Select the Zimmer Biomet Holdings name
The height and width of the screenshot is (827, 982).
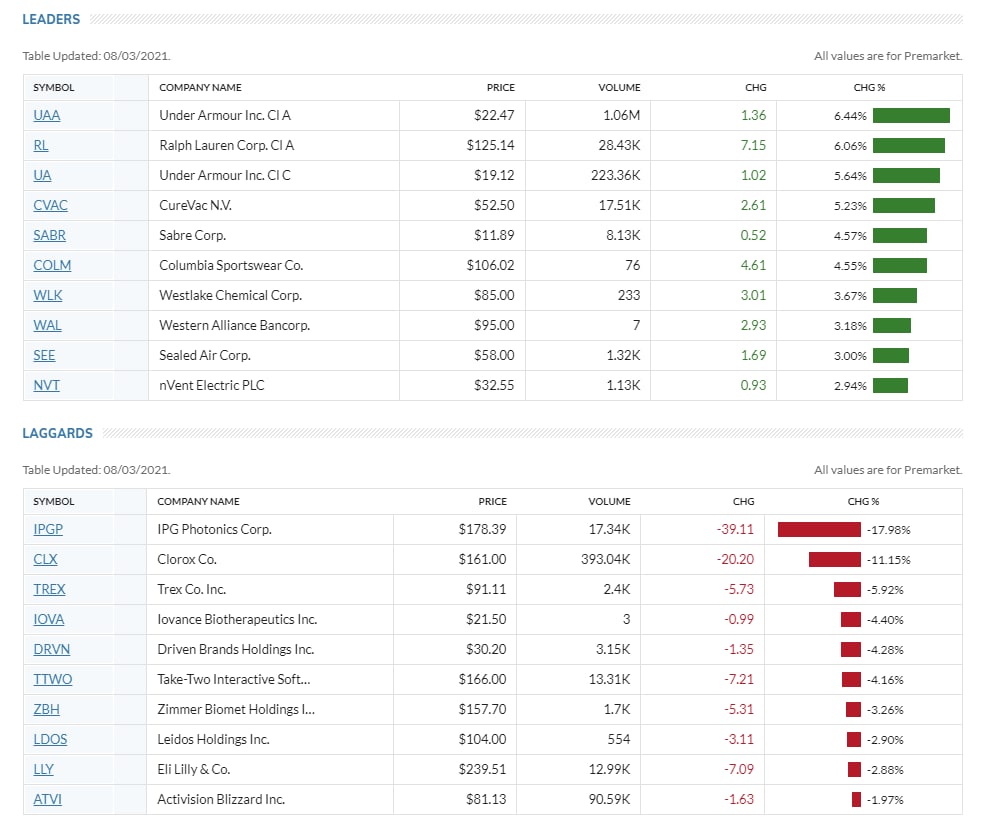[x=236, y=710]
